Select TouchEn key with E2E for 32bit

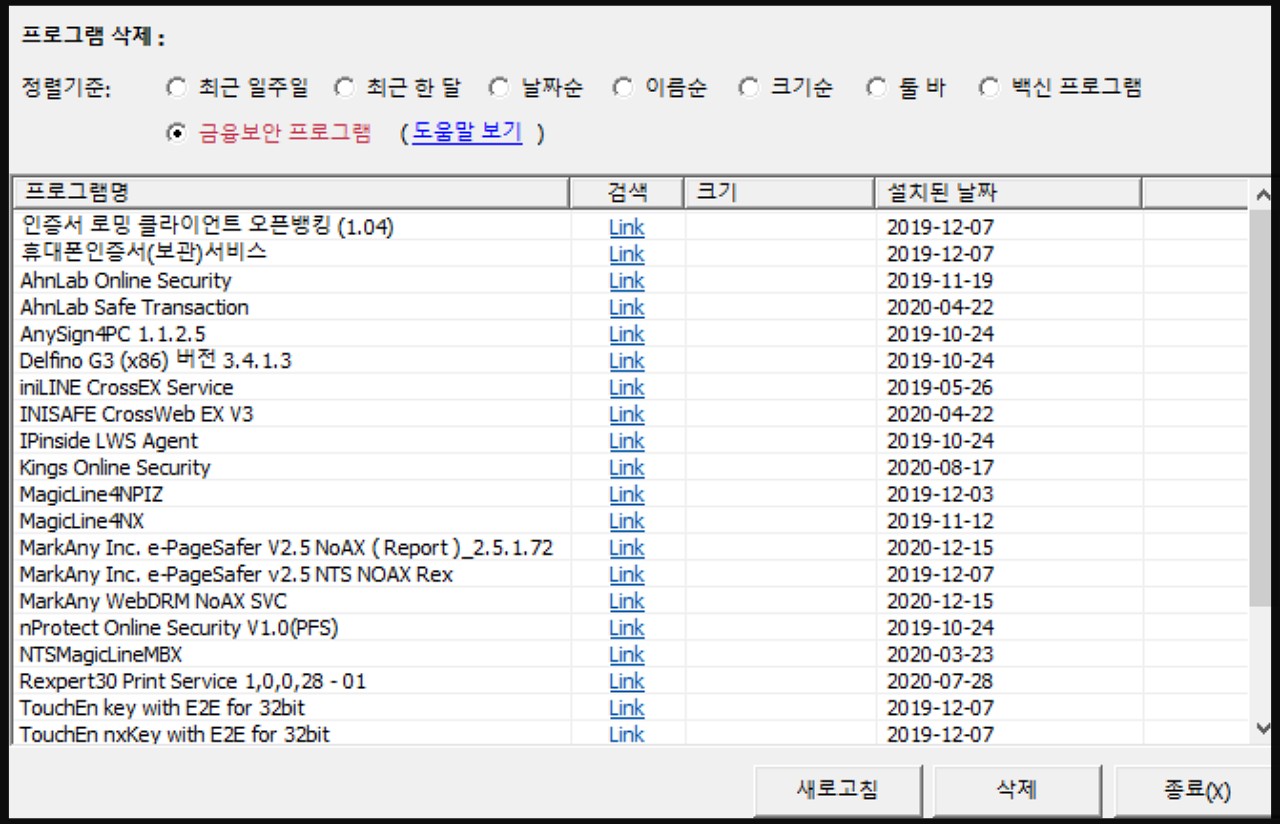[162, 708]
